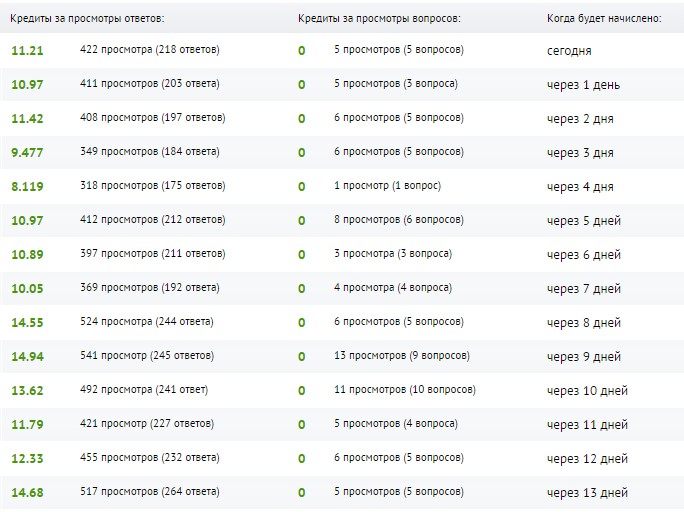The height and width of the screenshot is (512, 684).
Task: Click the 9.477 credits value
Action: tap(27, 153)
